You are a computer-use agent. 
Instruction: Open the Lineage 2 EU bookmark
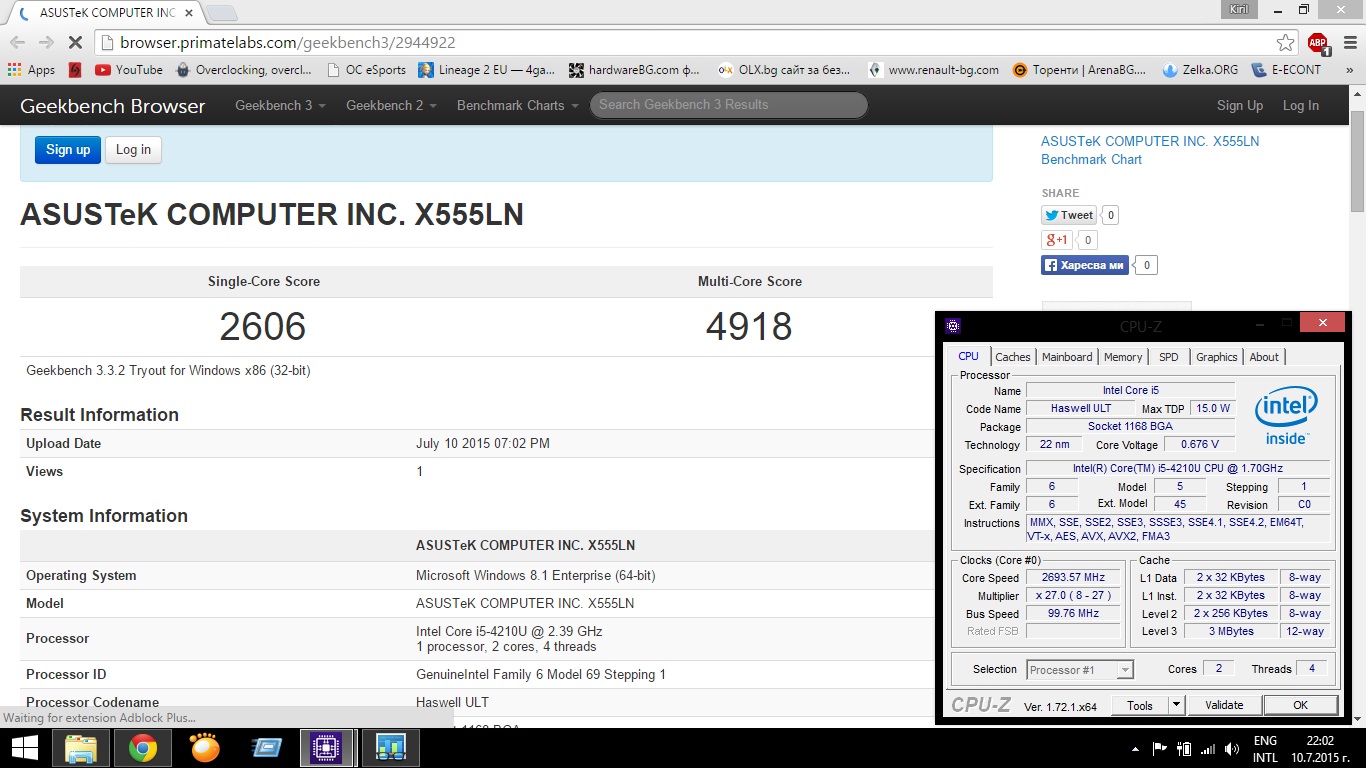click(x=487, y=70)
